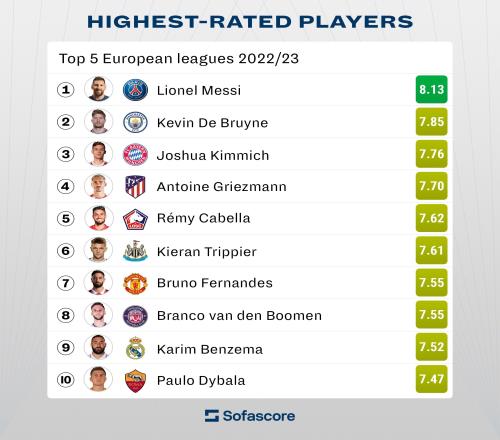Click the rank number 10 circle
This screenshot has height=440, width=500.
tap(66, 380)
